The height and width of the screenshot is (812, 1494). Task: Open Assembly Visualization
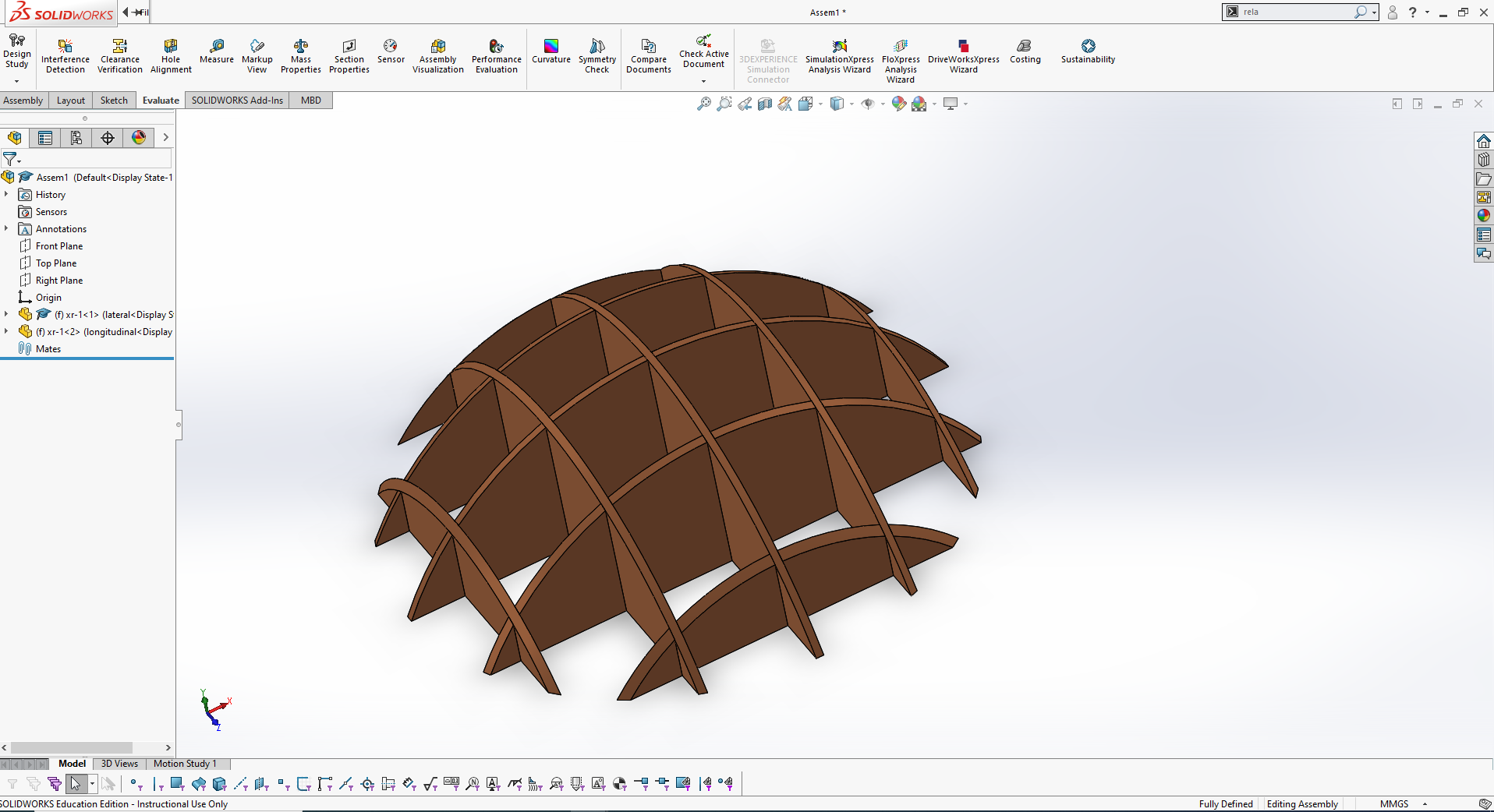tap(438, 56)
